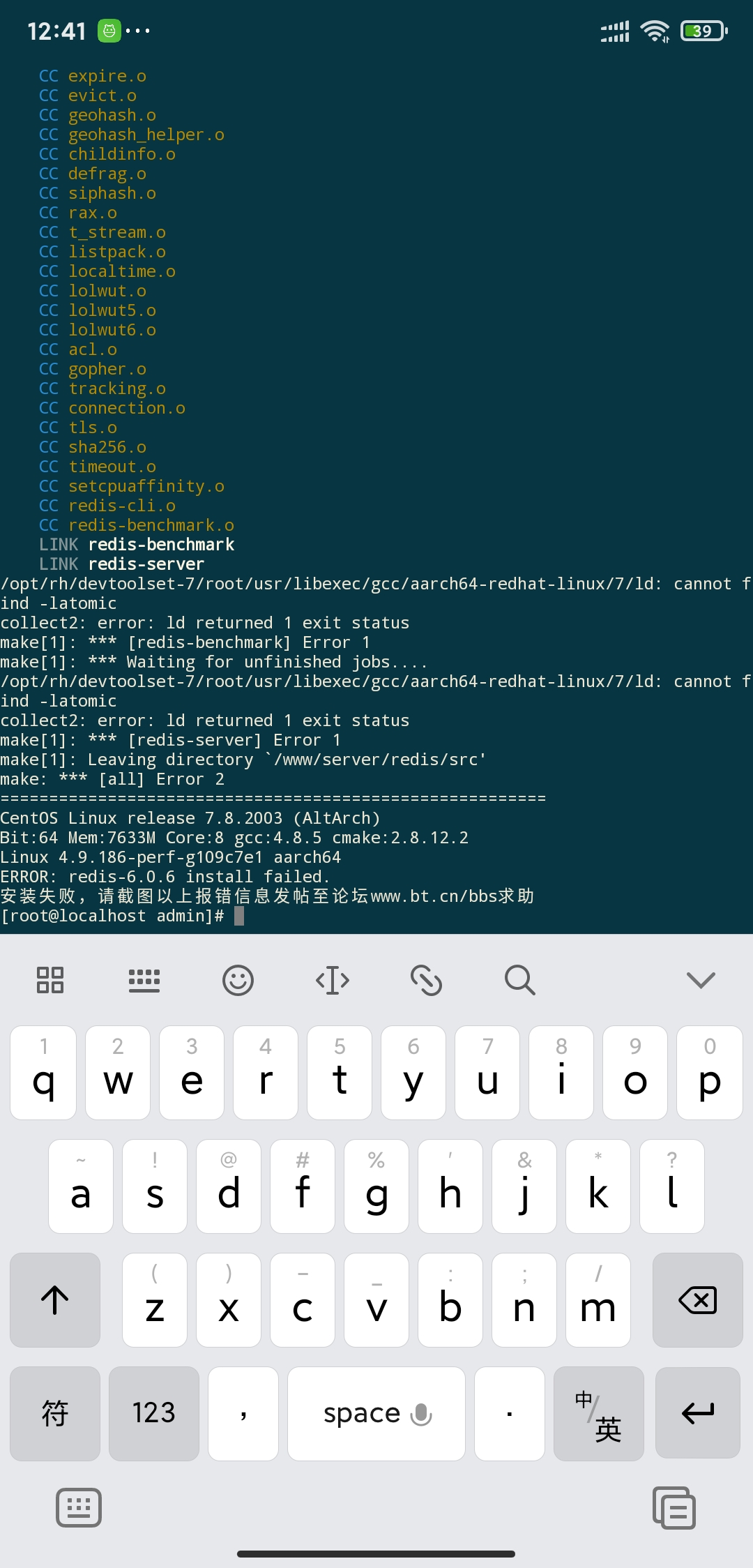Tap the 'make: *** [all] Error 2' line
Screen dimensions: 753x1568
click(x=112, y=779)
